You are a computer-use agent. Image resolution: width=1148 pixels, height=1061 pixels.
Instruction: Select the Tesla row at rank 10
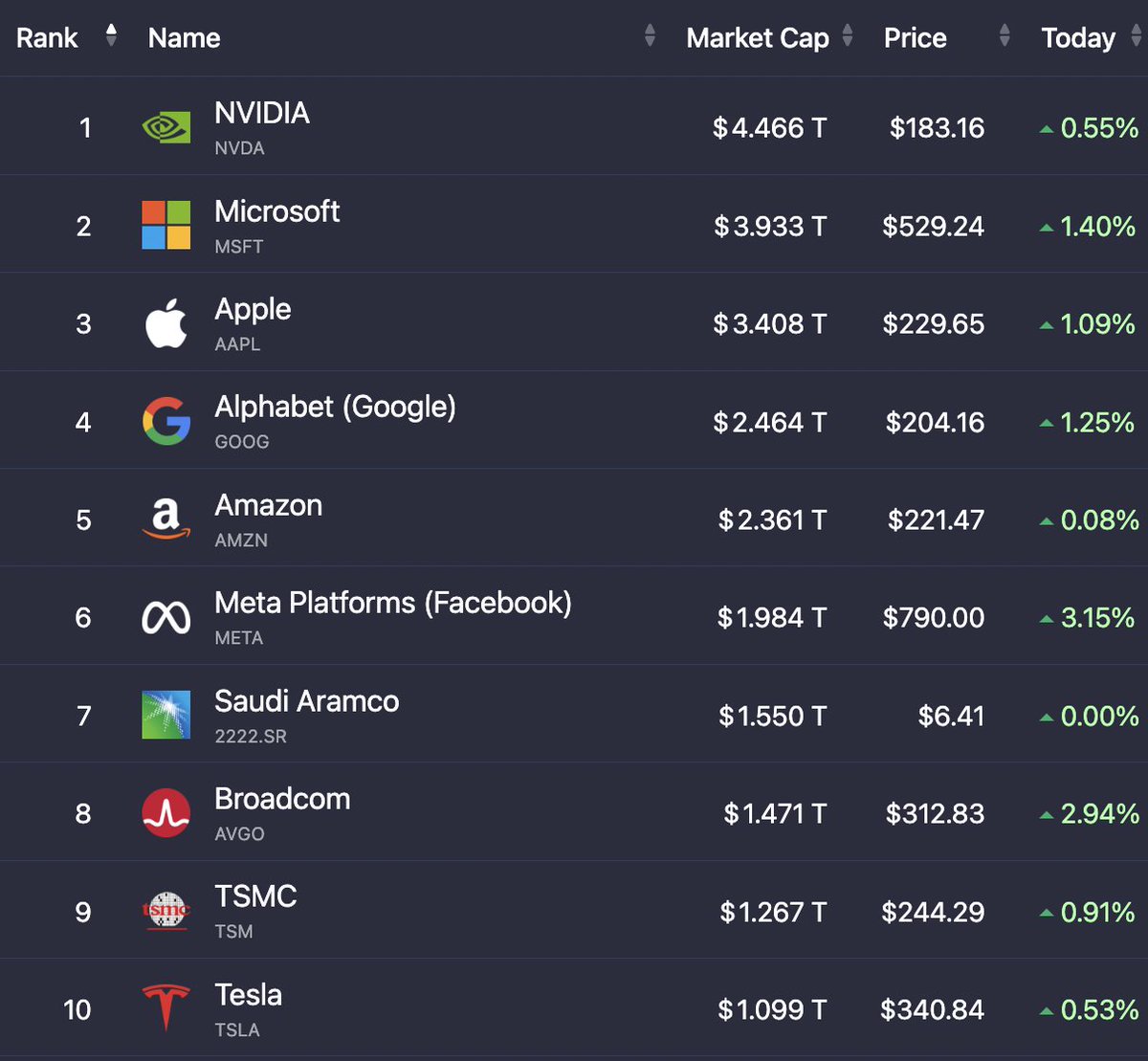574,1008
